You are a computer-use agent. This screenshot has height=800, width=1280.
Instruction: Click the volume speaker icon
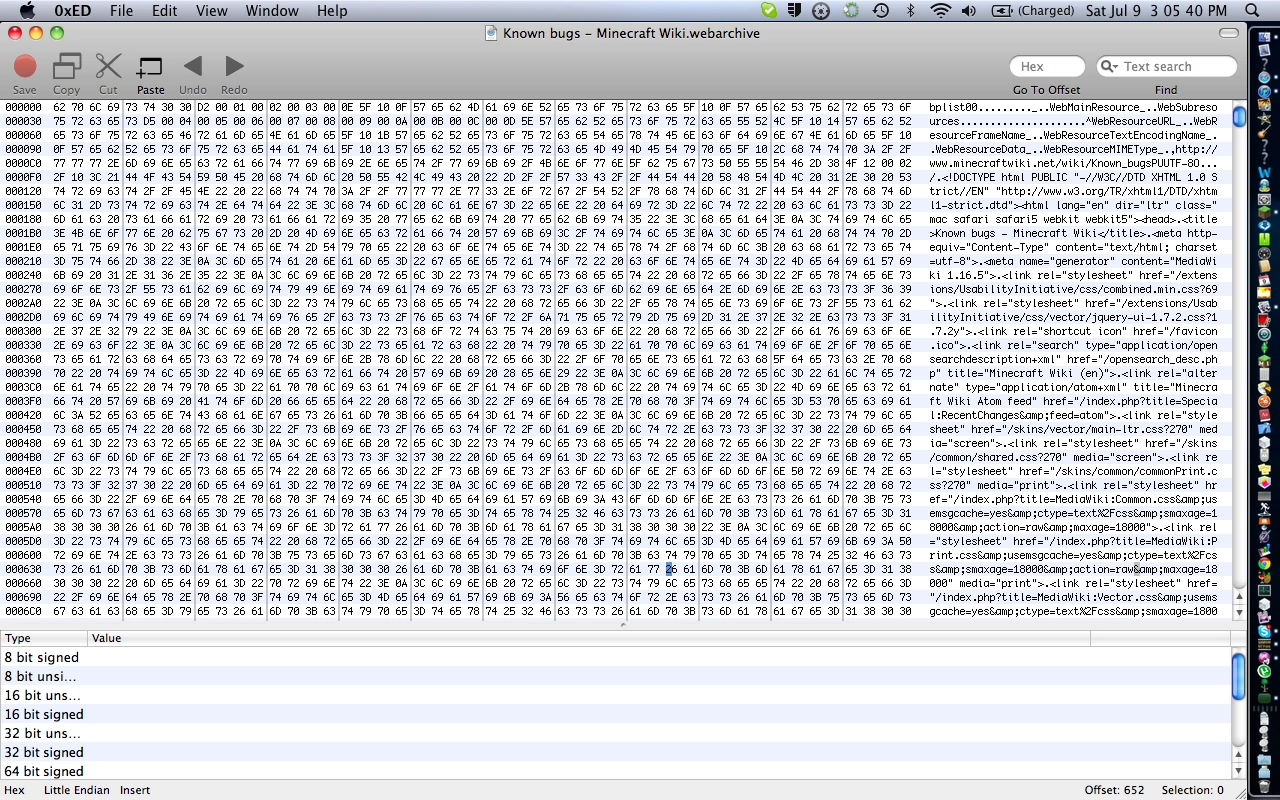pyautogui.click(x=968, y=11)
